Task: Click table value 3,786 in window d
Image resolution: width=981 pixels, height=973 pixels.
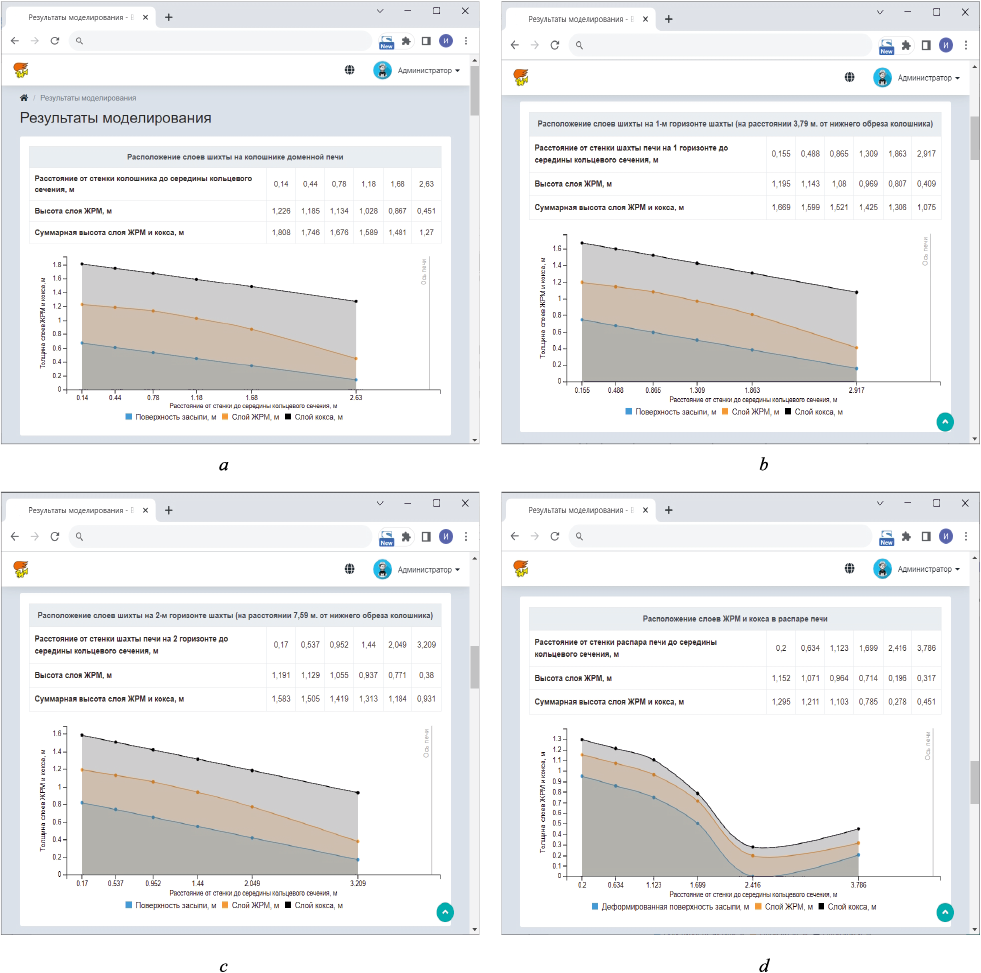Action: [x=926, y=648]
